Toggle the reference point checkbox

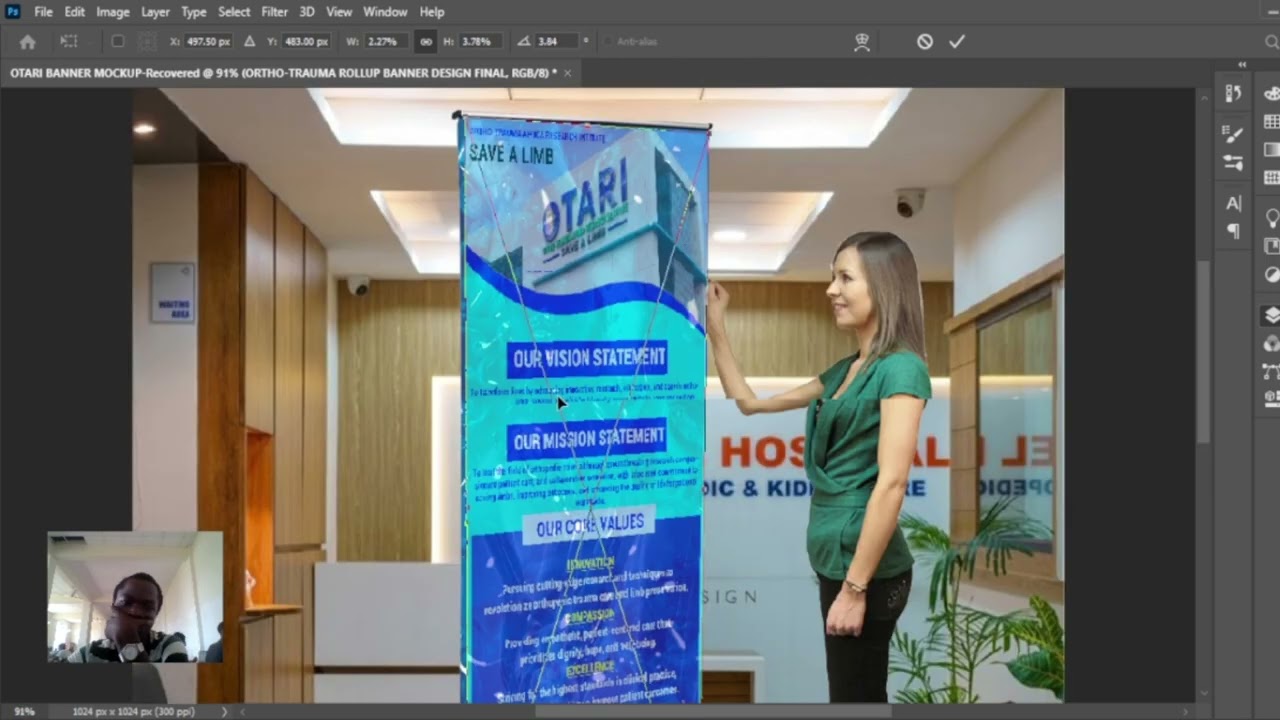[118, 42]
